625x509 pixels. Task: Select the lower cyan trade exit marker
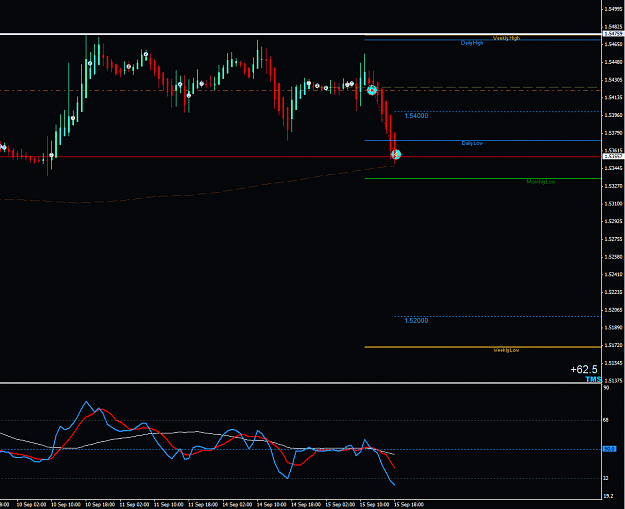[396, 155]
